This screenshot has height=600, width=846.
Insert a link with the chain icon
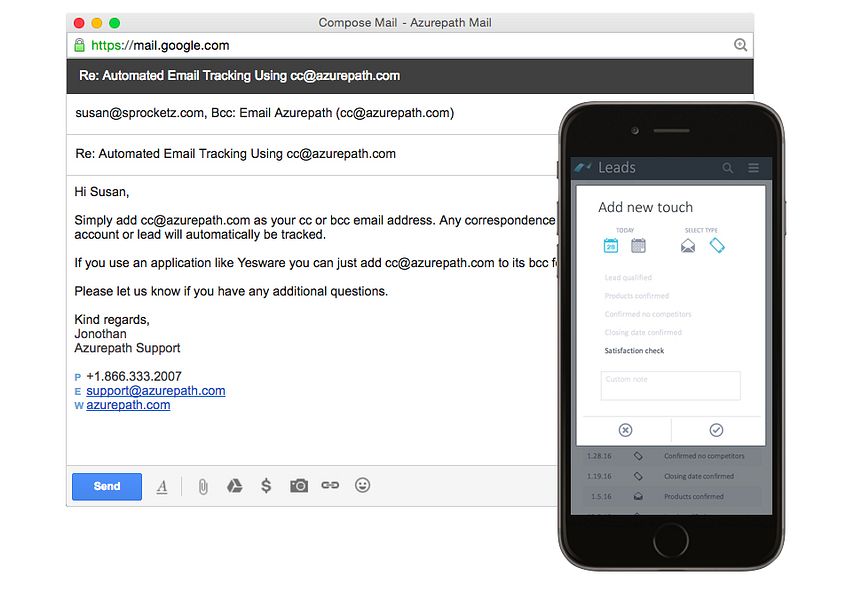pyautogui.click(x=330, y=485)
